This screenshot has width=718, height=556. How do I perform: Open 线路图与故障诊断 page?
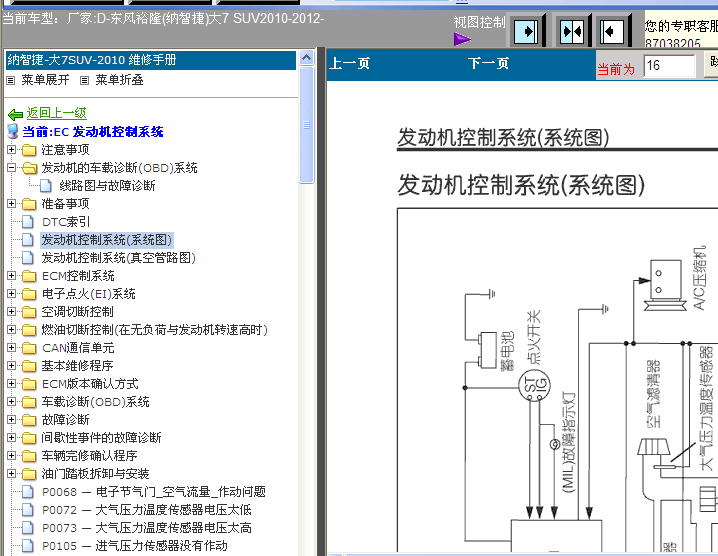107,186
